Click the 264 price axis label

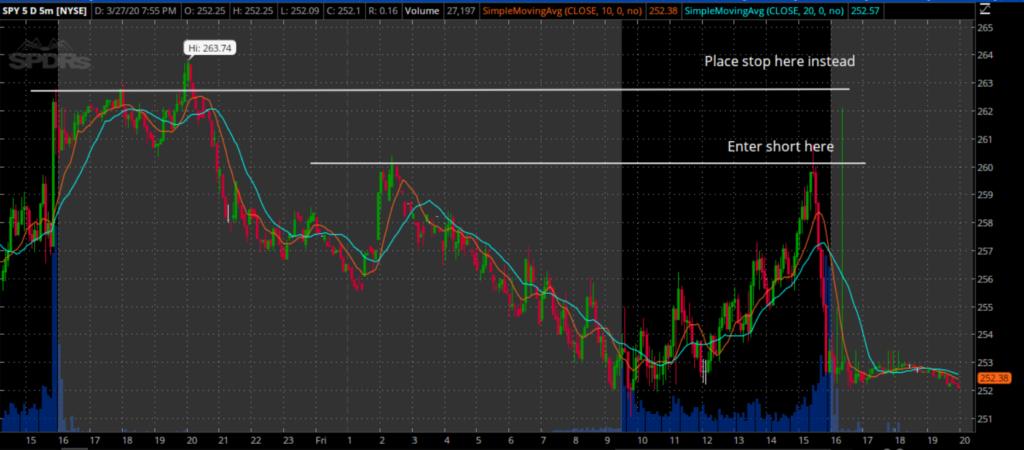tap(986, 56)
